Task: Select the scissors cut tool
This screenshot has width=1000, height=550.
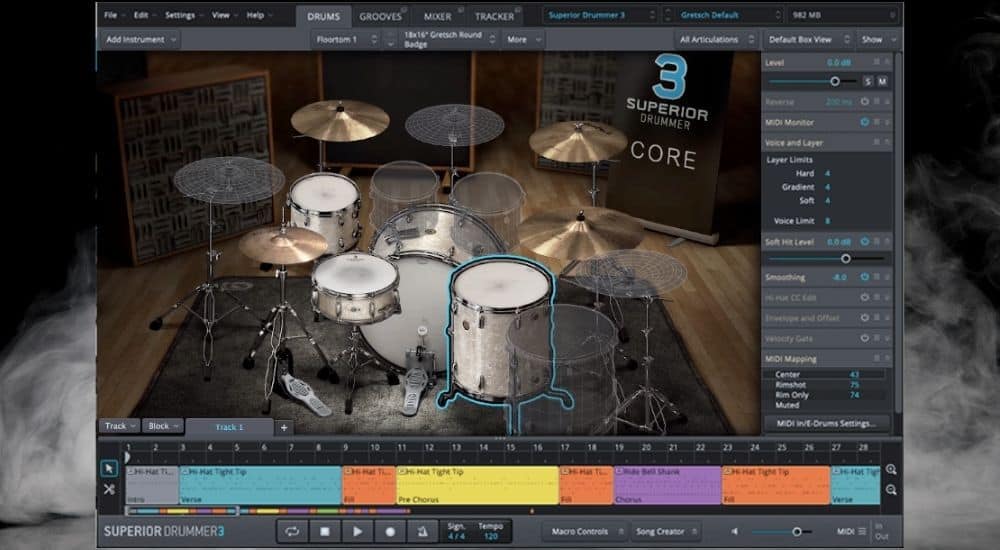Action: point(109,489)
